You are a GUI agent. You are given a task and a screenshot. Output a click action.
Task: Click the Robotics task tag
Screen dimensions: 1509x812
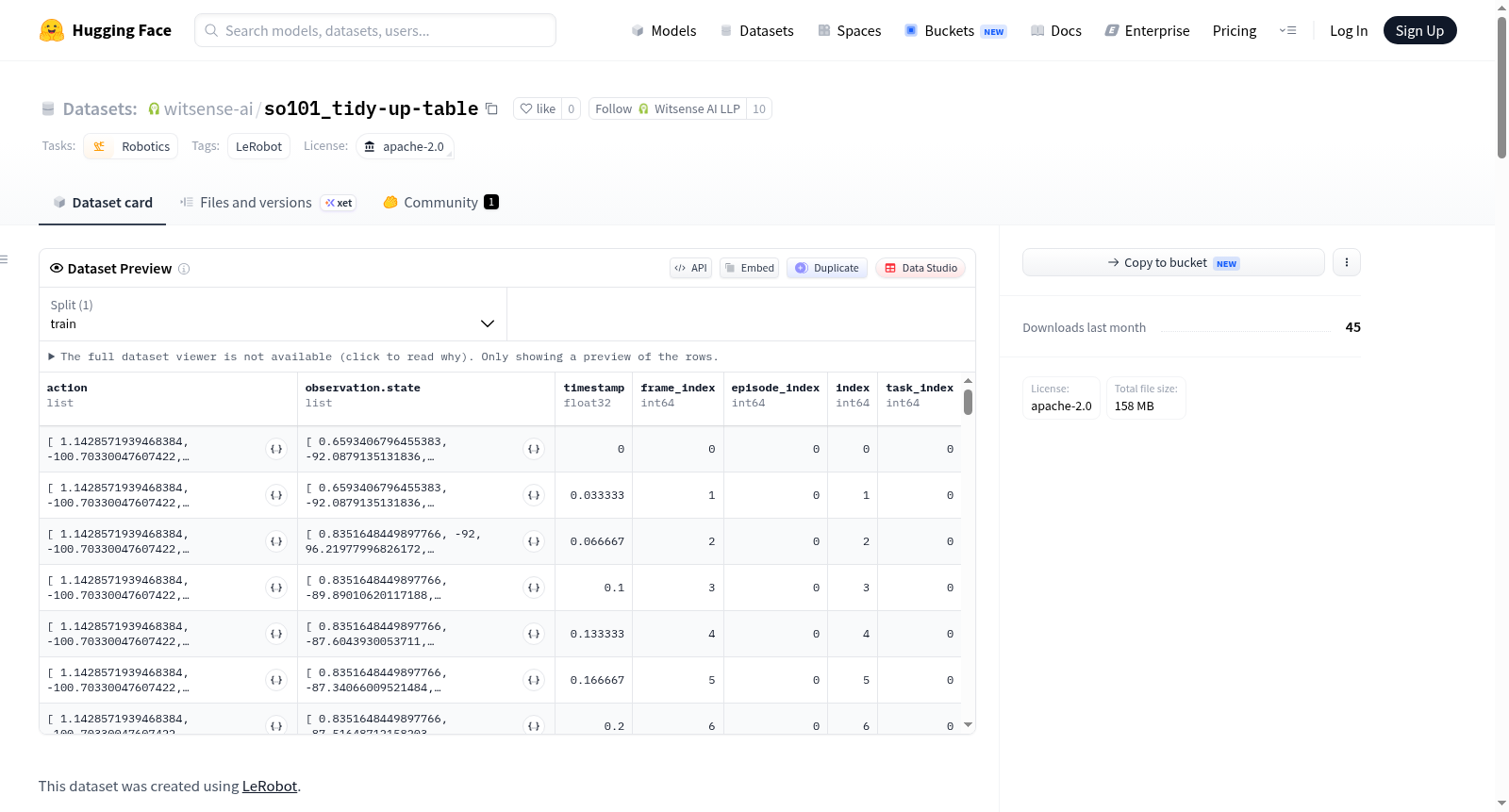coord(131,146)
